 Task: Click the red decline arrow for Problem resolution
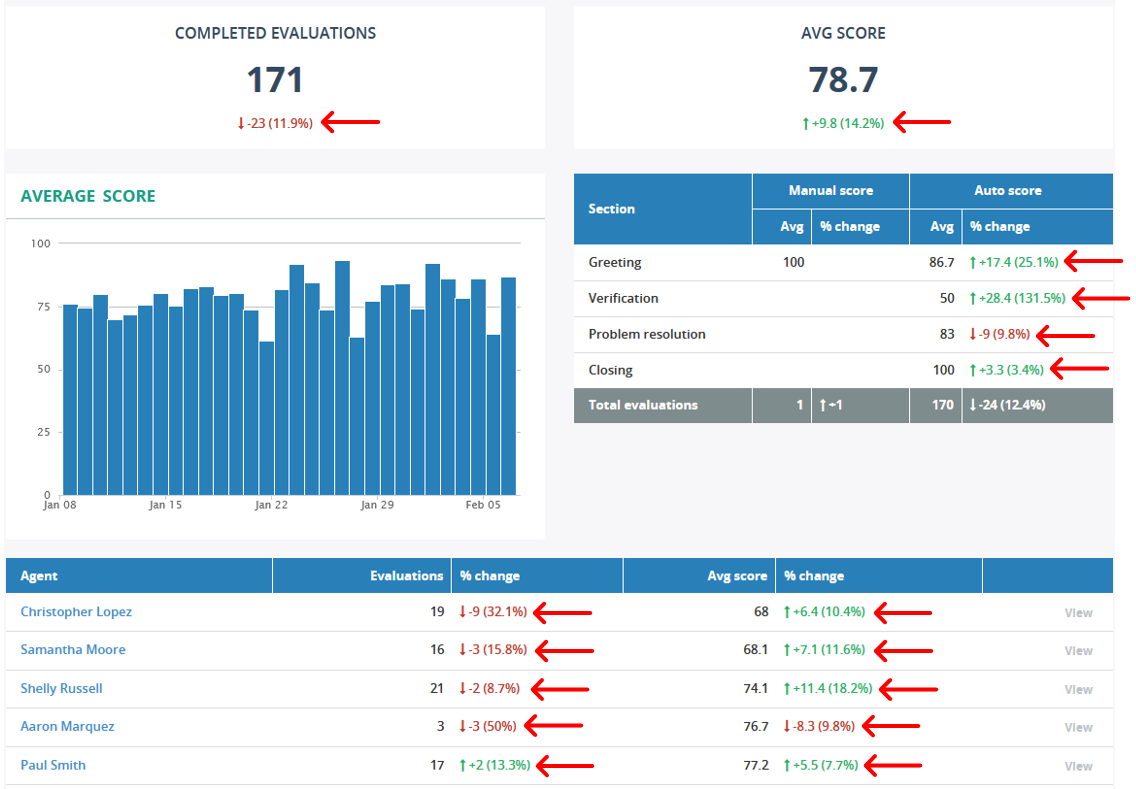click(972, 335)
